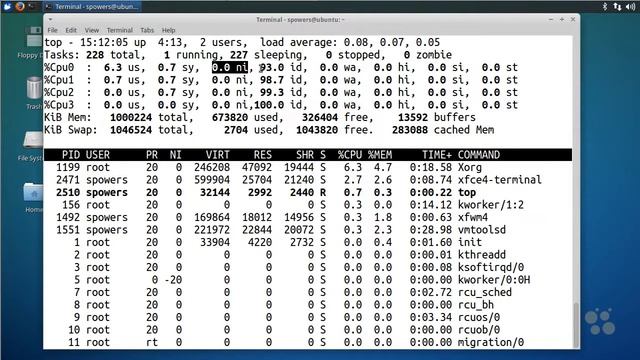
Task: Click the 'rcu_bh' process name
Action: (x=476, y=305)
